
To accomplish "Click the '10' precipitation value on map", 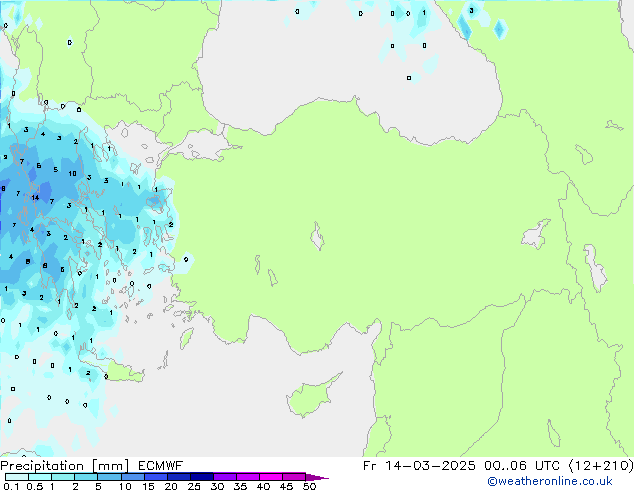I will [72, 173].
